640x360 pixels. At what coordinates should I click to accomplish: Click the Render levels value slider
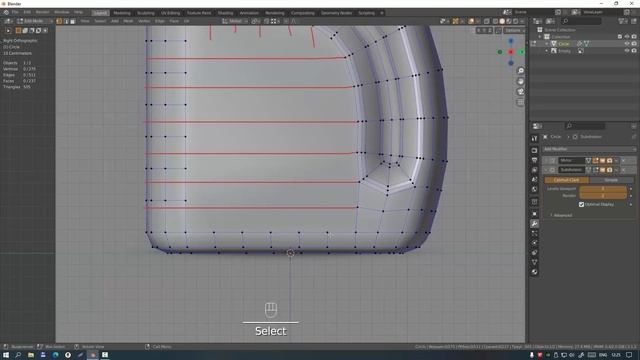click(603, 196)
